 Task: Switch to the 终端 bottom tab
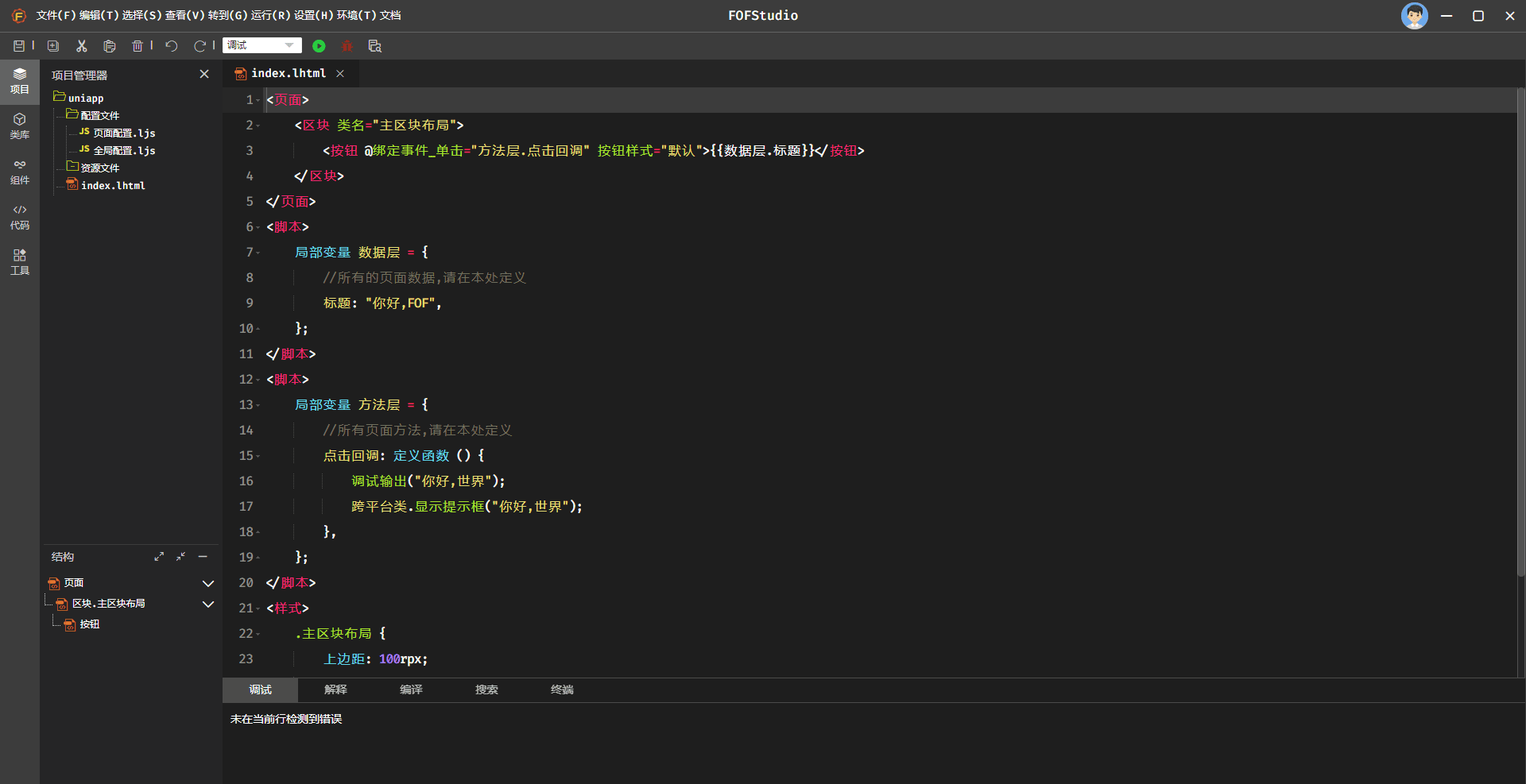(562, 689)
